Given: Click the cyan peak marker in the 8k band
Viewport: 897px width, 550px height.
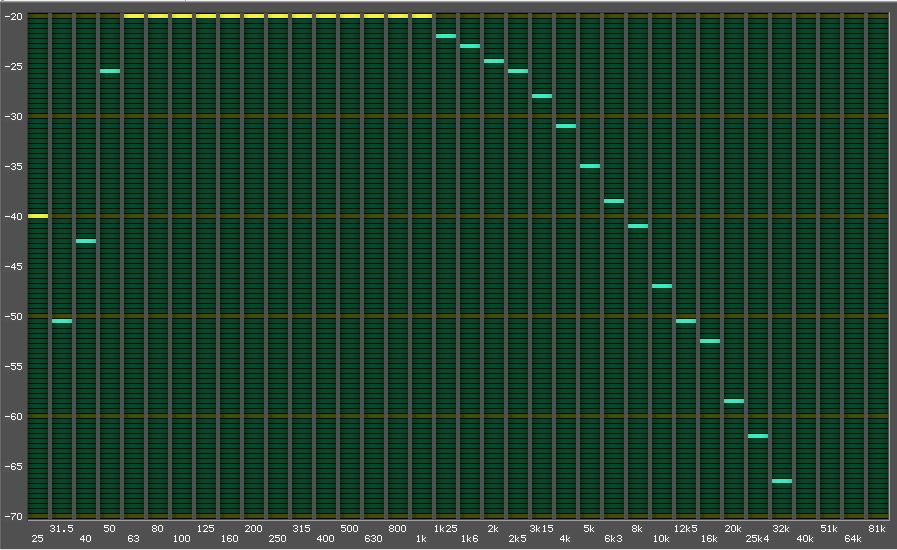Looking at the screenshot, I should click(x=638, y=226).
